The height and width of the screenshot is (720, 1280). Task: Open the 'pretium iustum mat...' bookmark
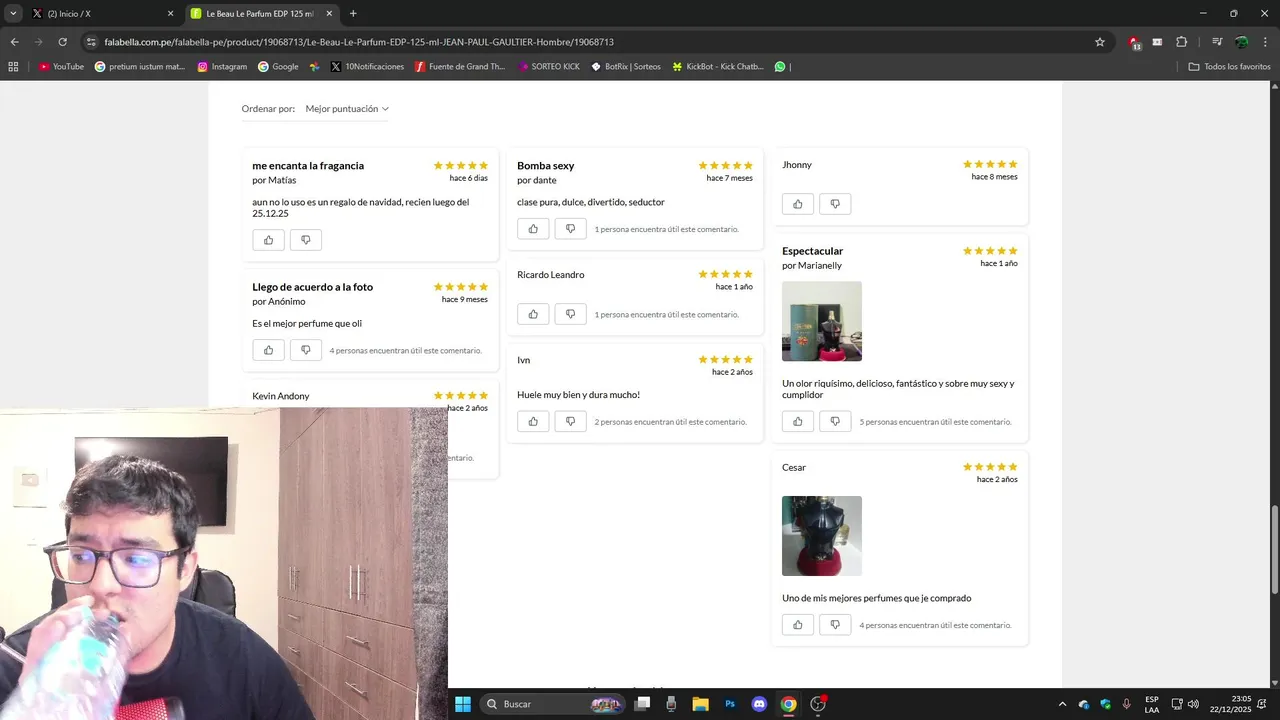click(140, 67)
